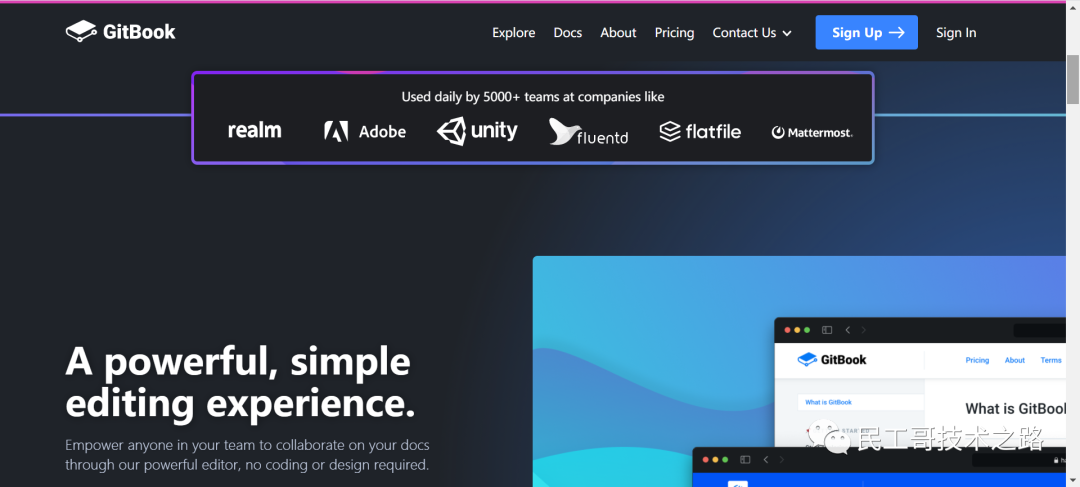1080x487 pixels.
Task: Click scrollbar down arrow at bottom right
Action: pos(1073,481)
